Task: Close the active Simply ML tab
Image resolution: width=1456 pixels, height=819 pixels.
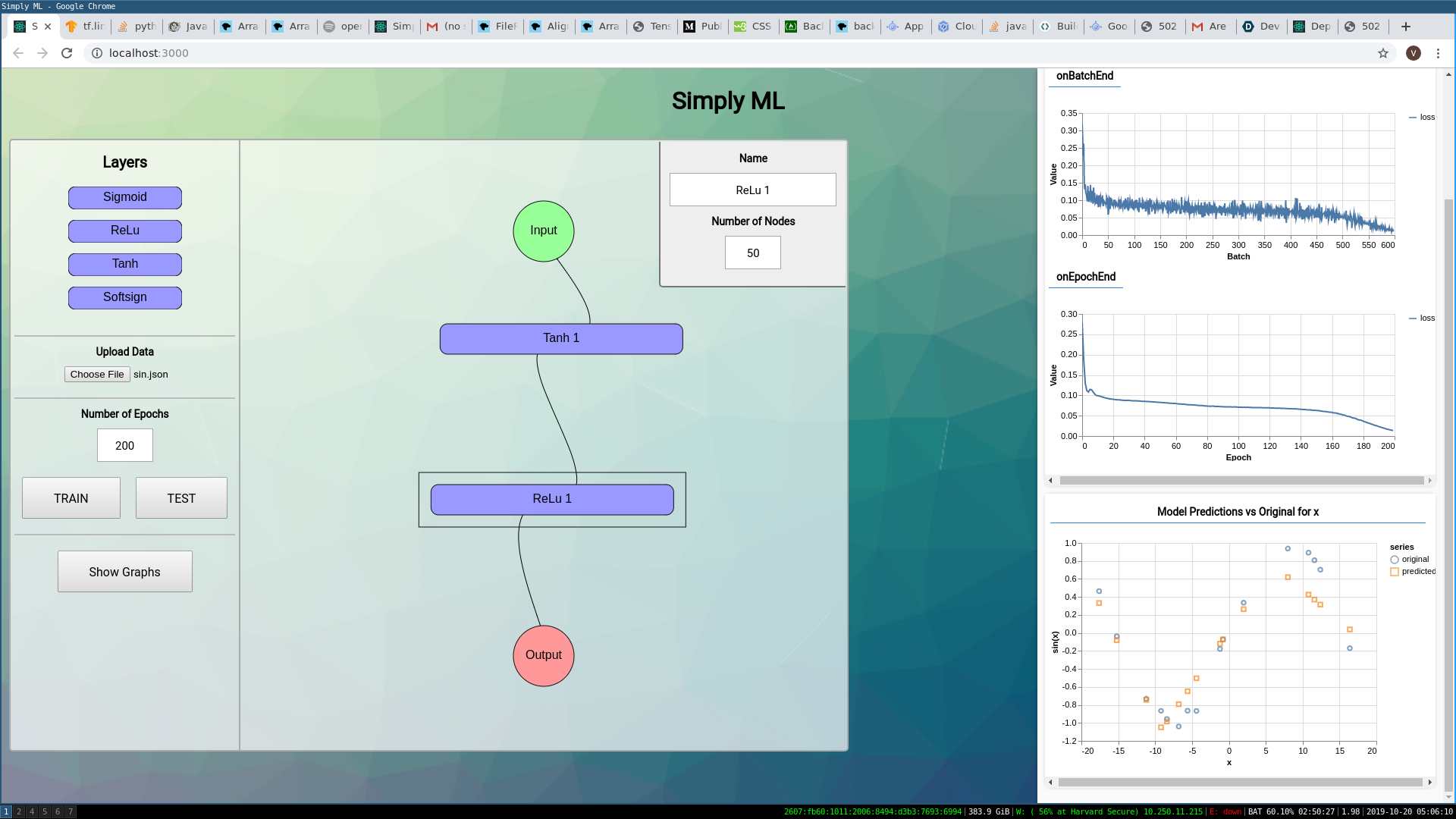Action: (48, 27)
